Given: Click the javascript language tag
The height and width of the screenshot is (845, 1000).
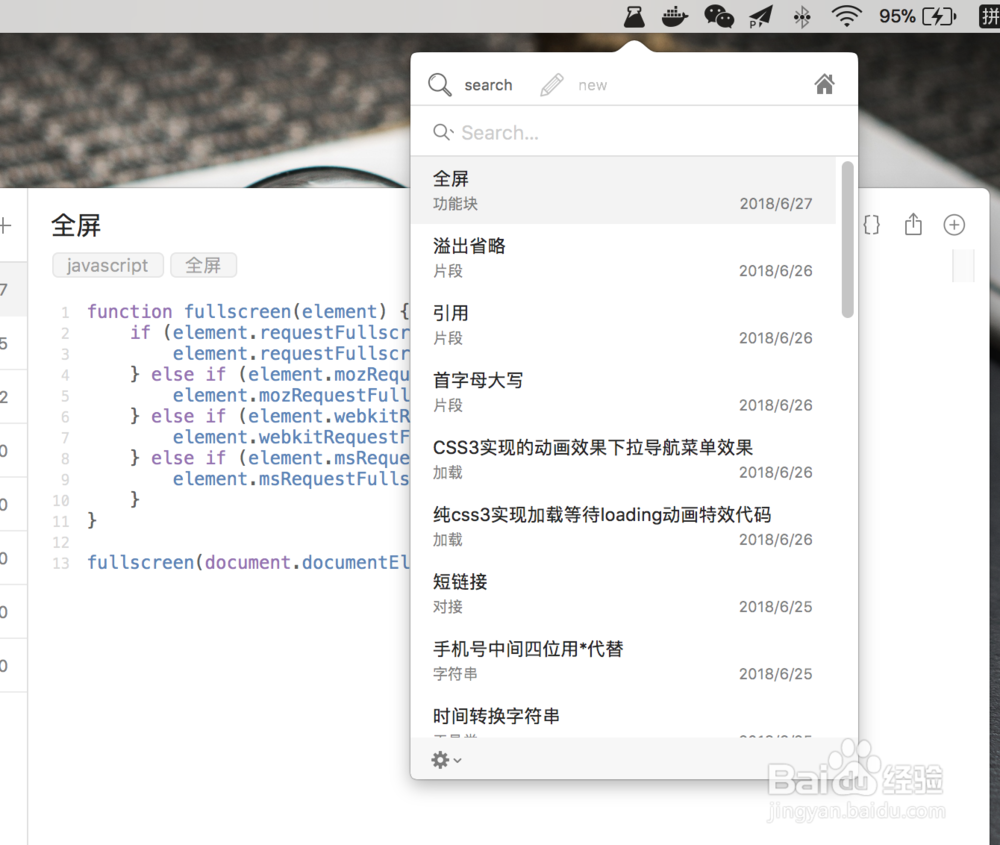Looking at the screenshot, I should 108,265.
